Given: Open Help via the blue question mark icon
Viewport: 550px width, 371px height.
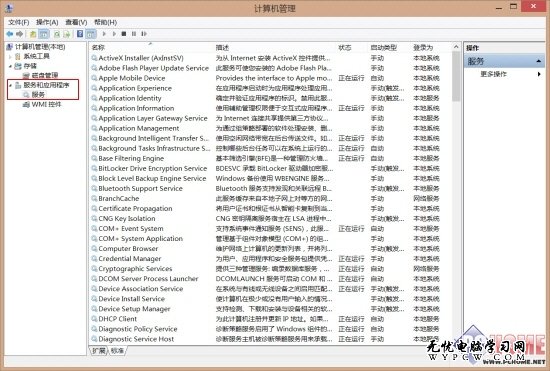Looking at the screenshot, I should tap(80, 34).
